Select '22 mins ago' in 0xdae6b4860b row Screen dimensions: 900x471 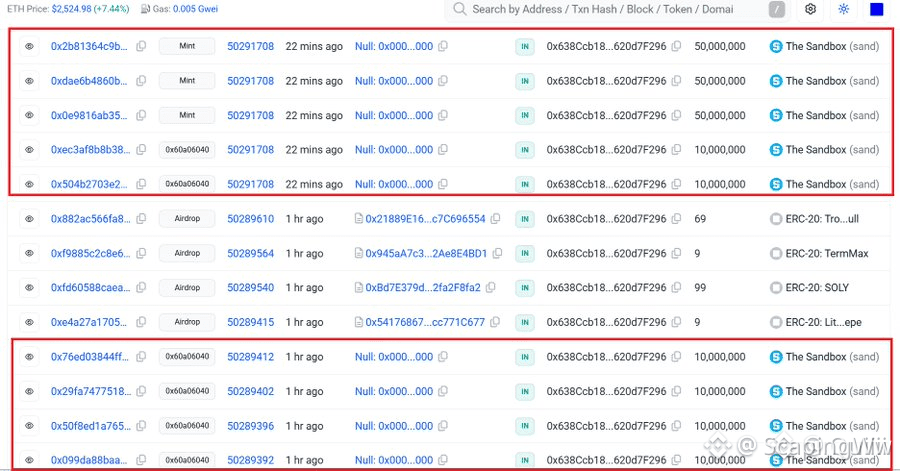314,81
